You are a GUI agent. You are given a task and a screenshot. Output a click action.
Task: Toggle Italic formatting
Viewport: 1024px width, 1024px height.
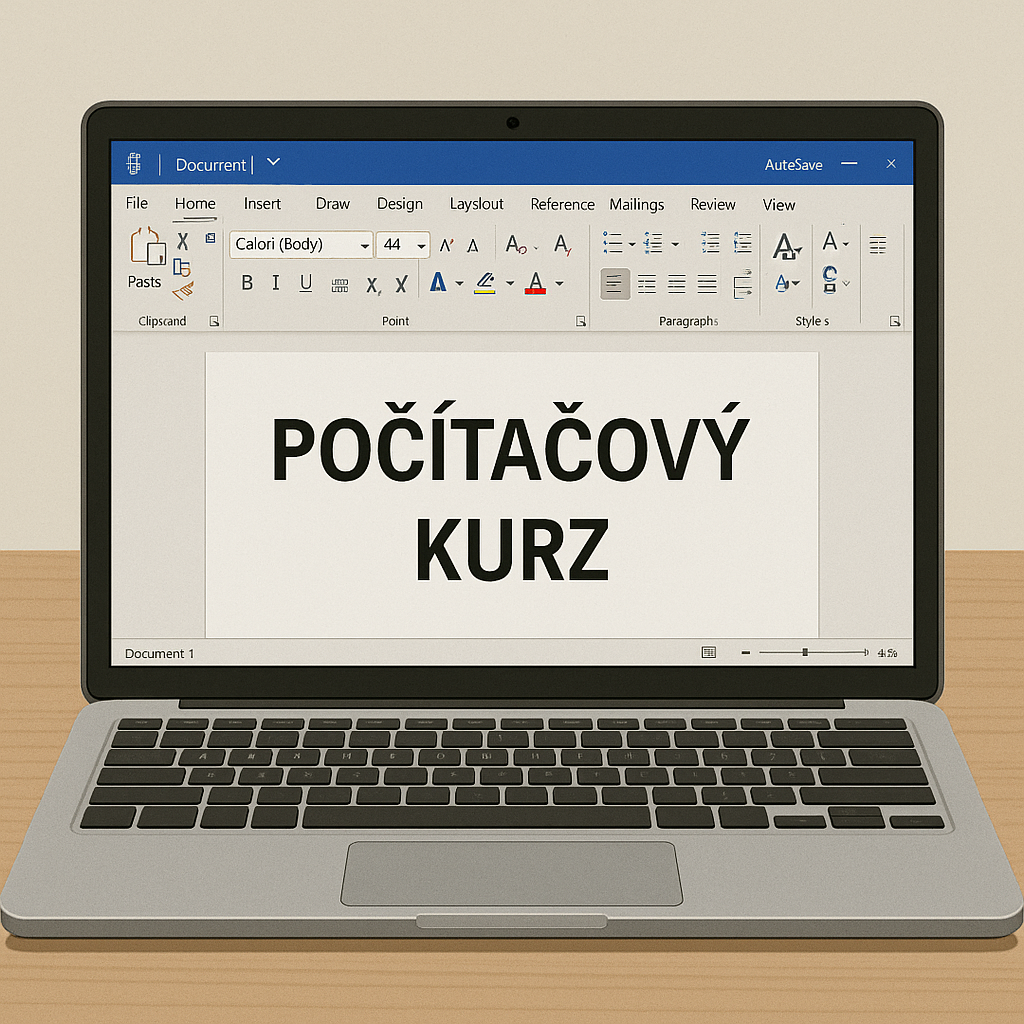[276, 284]
